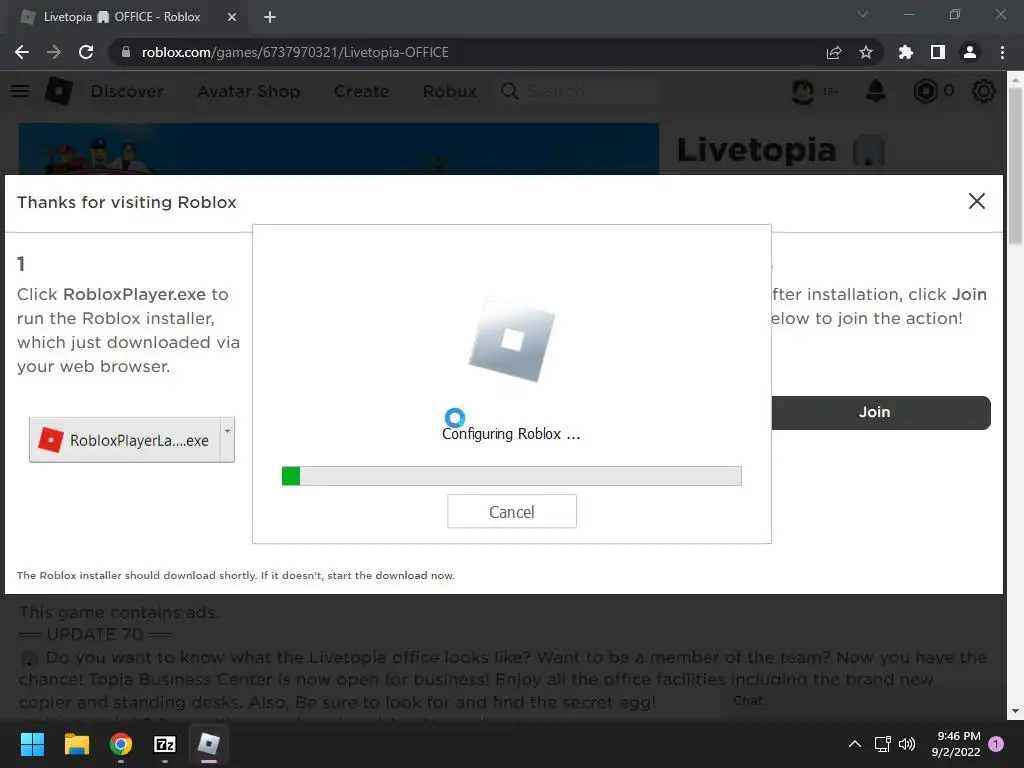Open Roblox settings gear
Image resolution: width=1024 pixels, height=768 pixels.
984,91
